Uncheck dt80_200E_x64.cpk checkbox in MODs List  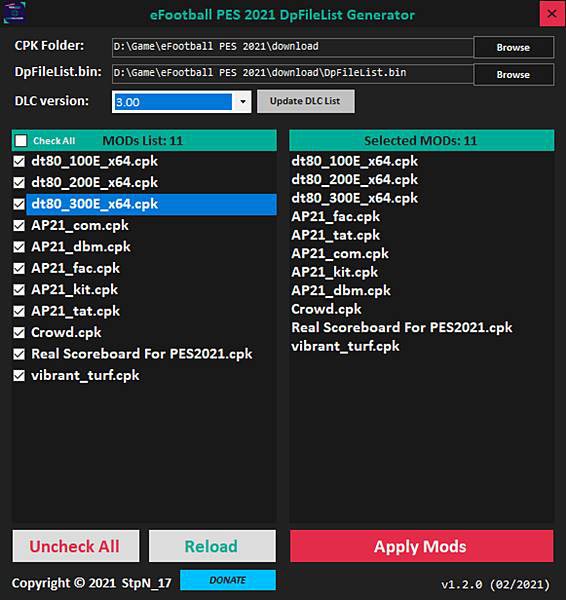point(19,183)
